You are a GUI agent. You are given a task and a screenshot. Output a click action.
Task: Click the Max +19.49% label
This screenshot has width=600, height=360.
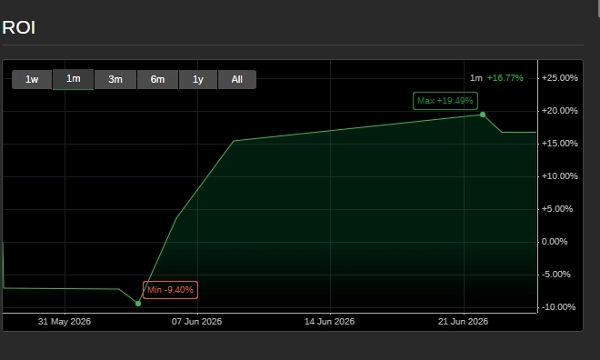(445, 101)
